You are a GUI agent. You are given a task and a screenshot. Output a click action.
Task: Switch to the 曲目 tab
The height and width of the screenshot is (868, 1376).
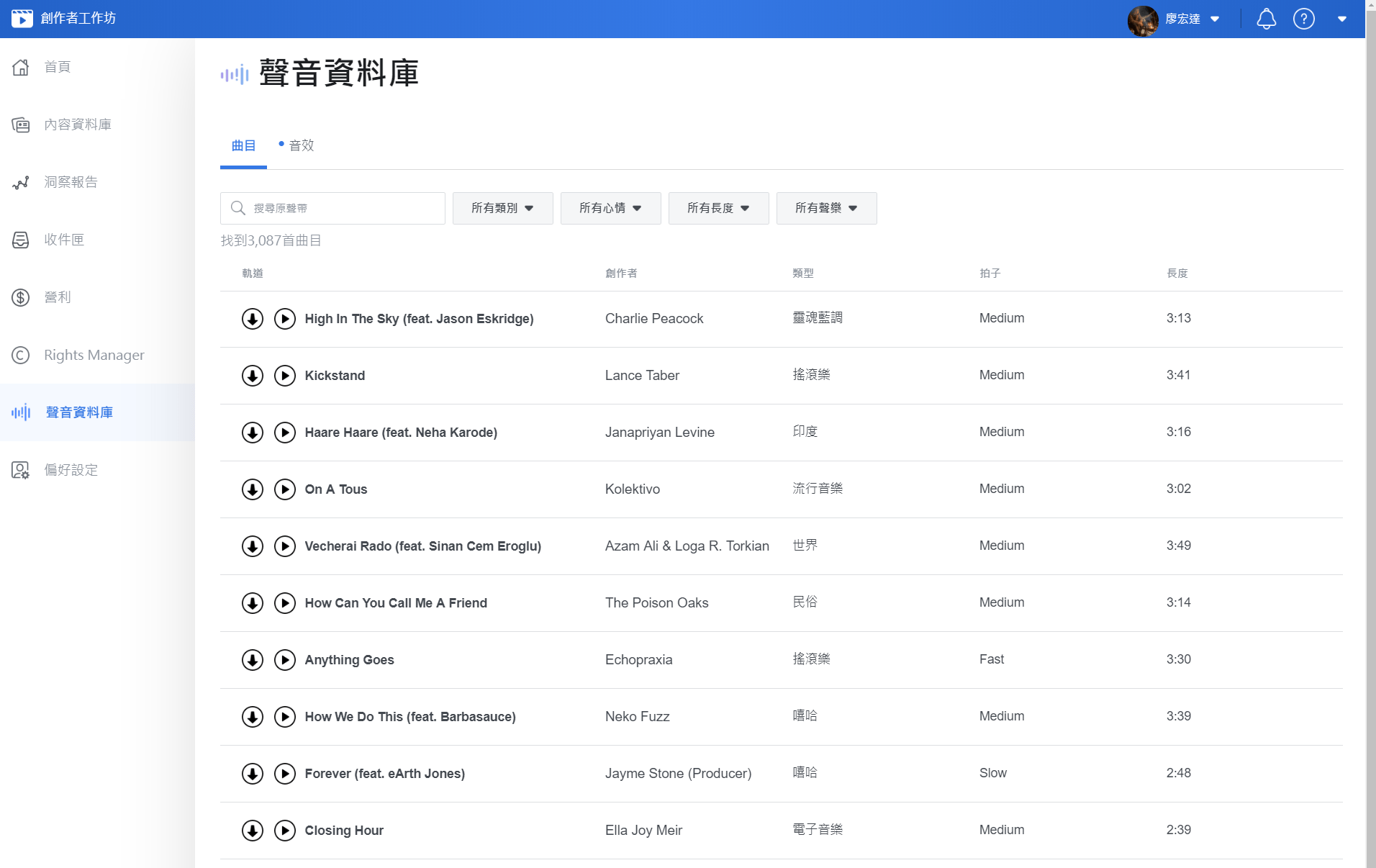pyautogui.click(x=243, y=146)
